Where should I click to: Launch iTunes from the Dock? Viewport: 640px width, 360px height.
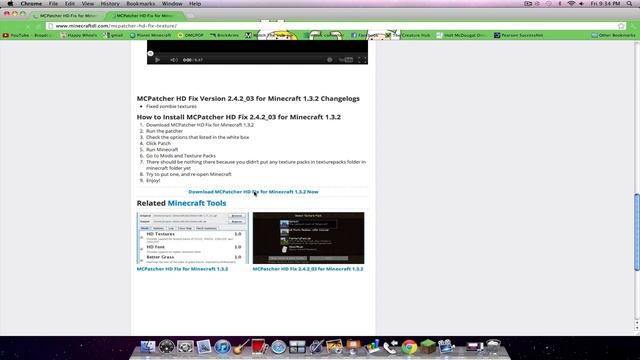click(x=222, y=347)
